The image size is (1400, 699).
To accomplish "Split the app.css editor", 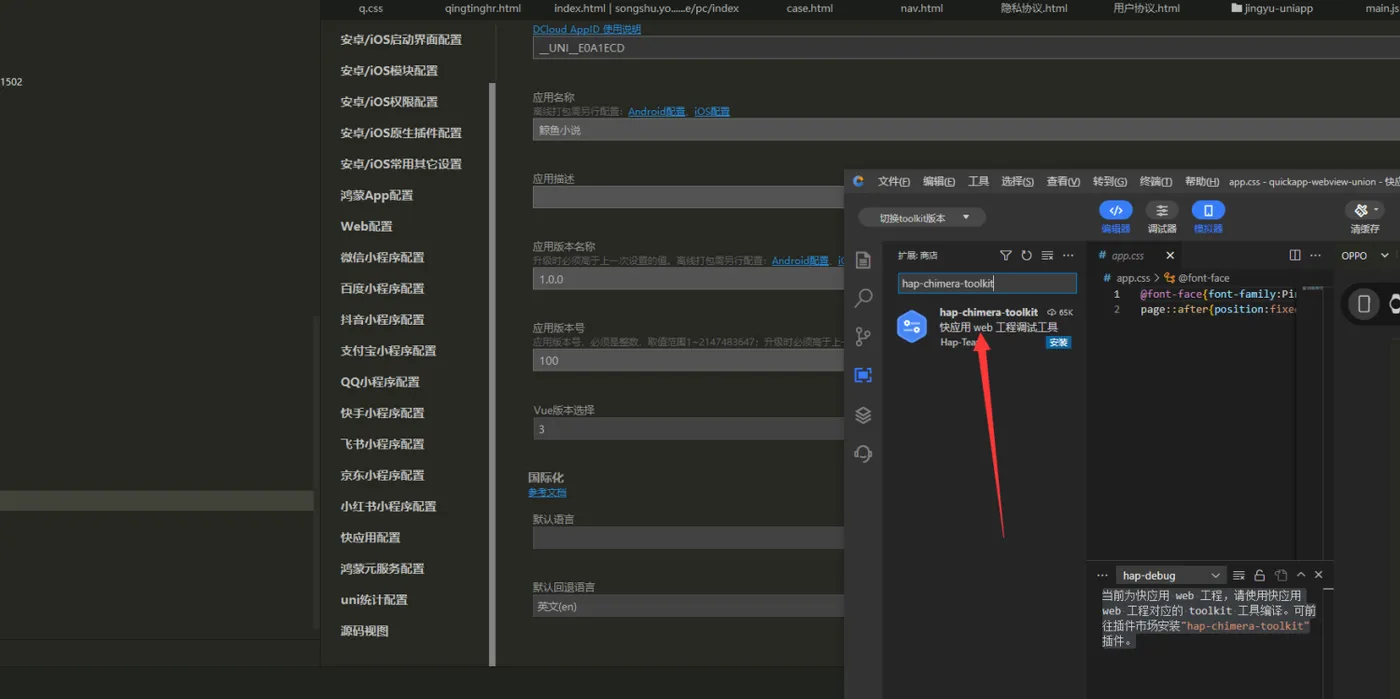I will (x=1295, y=256).
